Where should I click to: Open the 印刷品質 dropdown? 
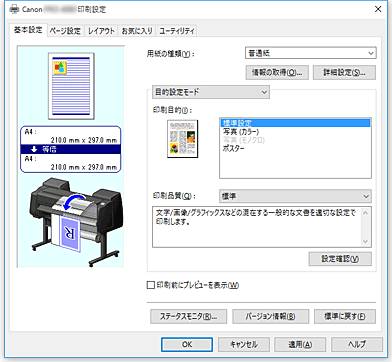[295, 196]
